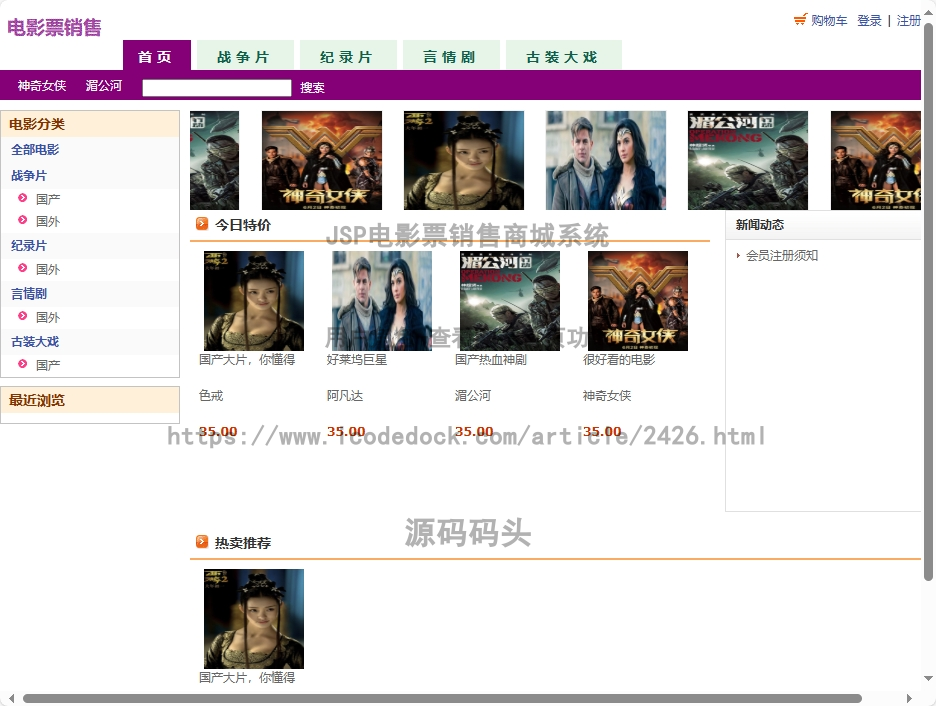The width and height of the screenshot is (936, 706).
Task: Select 全部电影 in the category sidebar
Action: [x=35, y=150]
